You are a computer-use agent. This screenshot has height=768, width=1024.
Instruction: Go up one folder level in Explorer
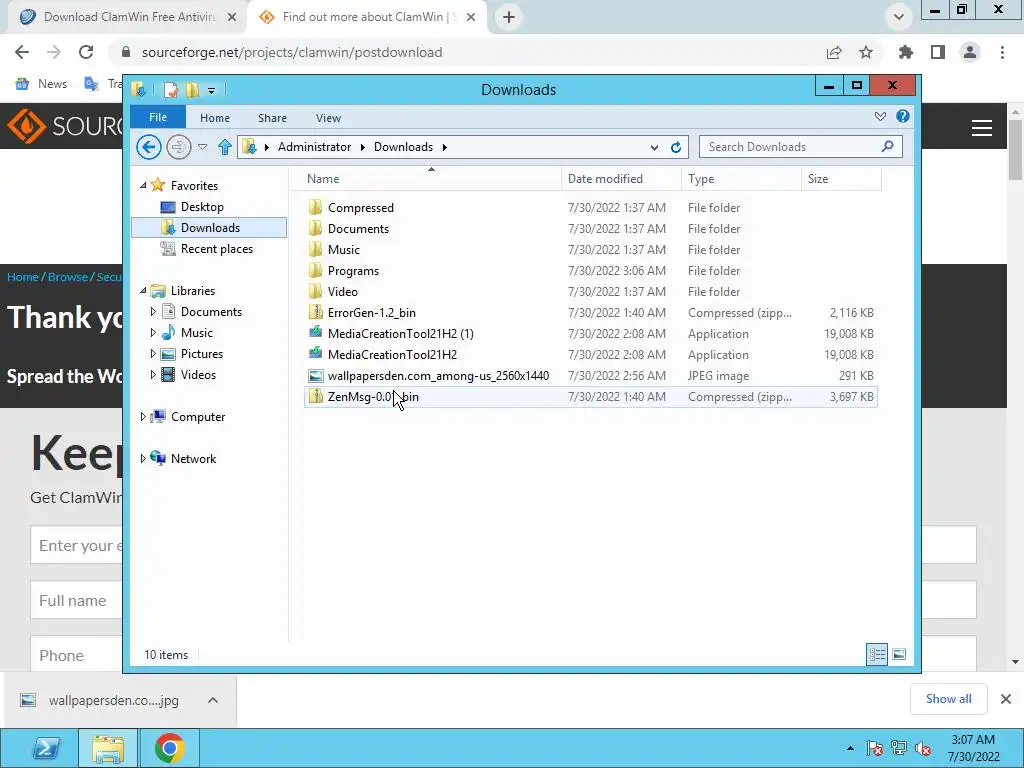(225, 147)
